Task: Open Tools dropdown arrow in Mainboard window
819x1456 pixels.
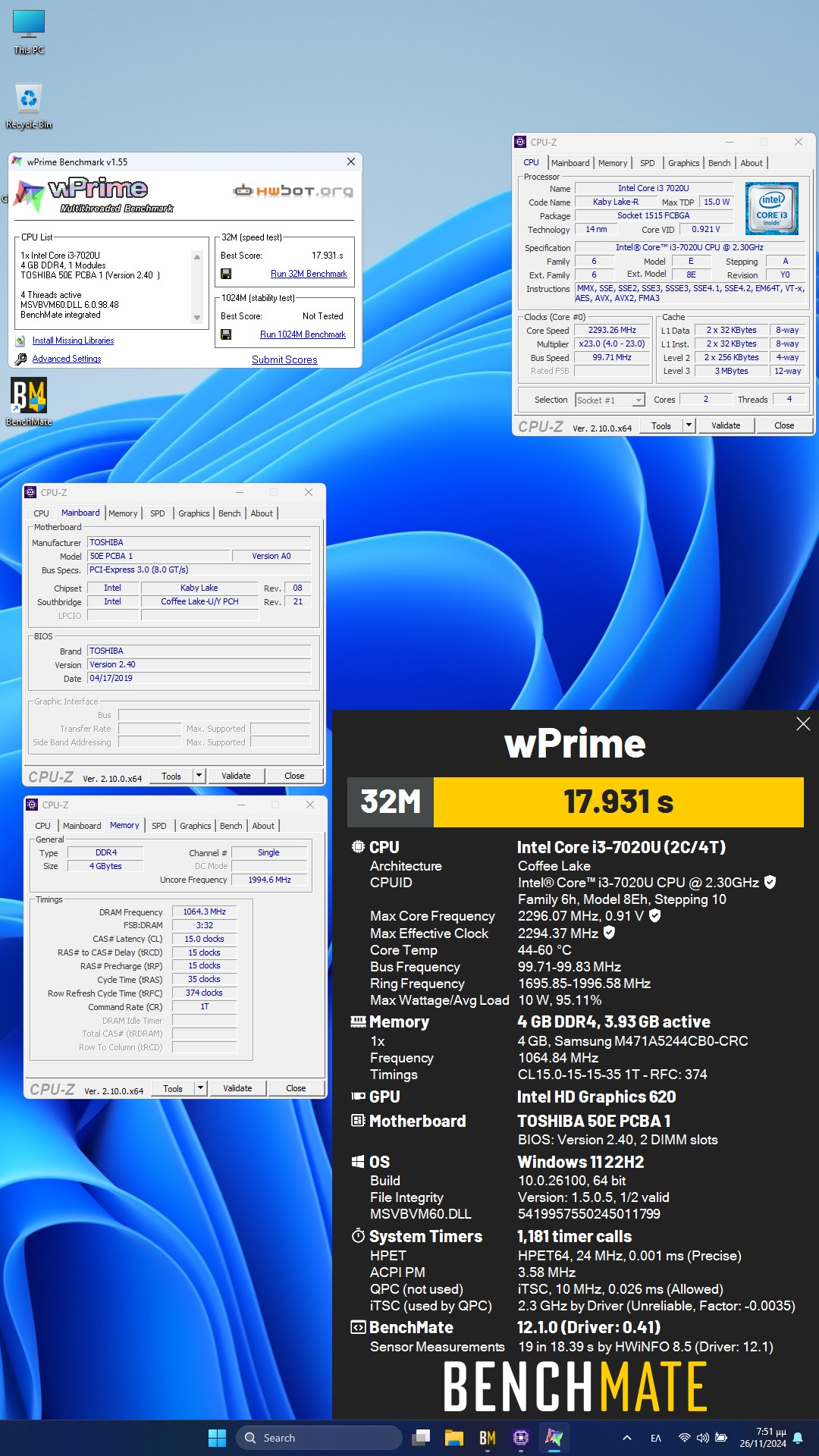Action: click(x=199, y=776)
